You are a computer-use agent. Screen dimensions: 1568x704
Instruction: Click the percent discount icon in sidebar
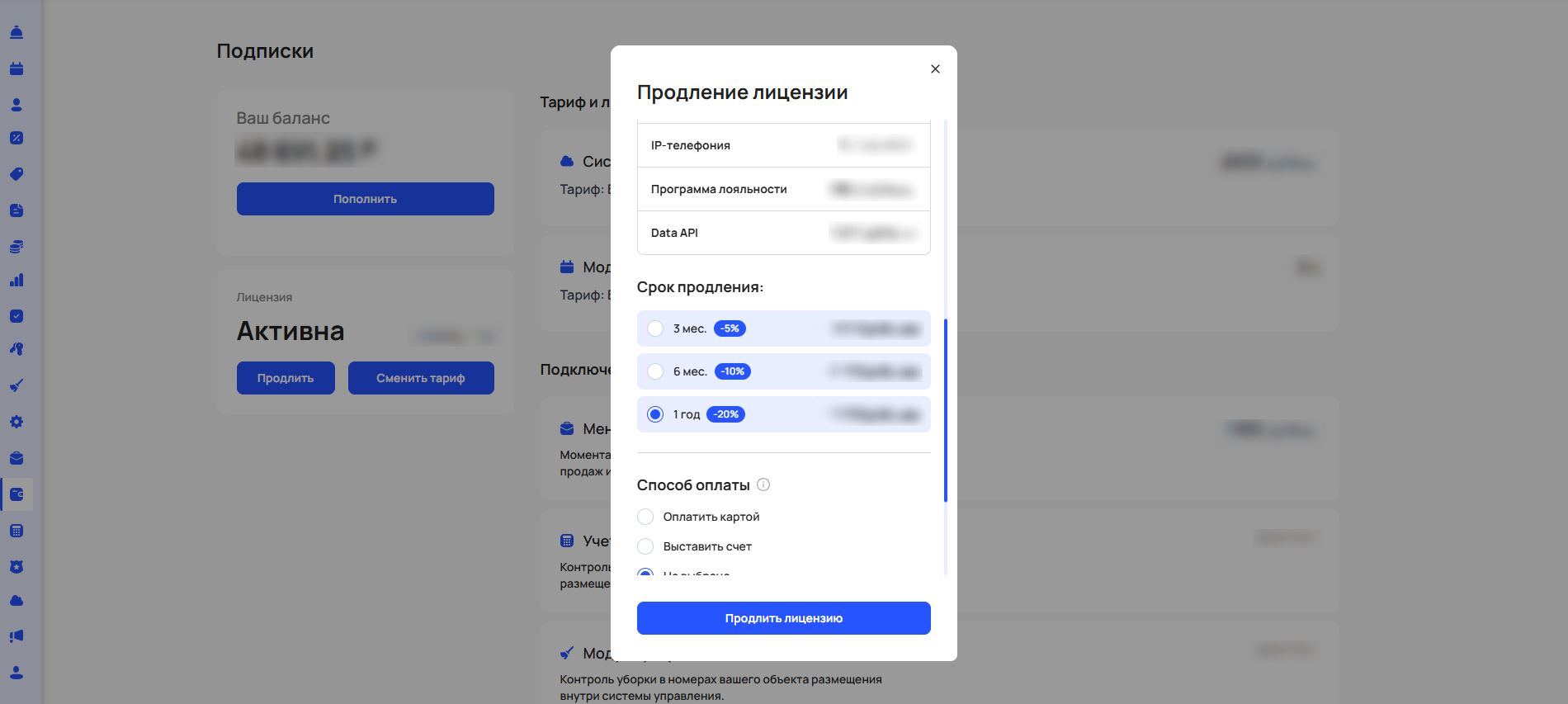17,138
